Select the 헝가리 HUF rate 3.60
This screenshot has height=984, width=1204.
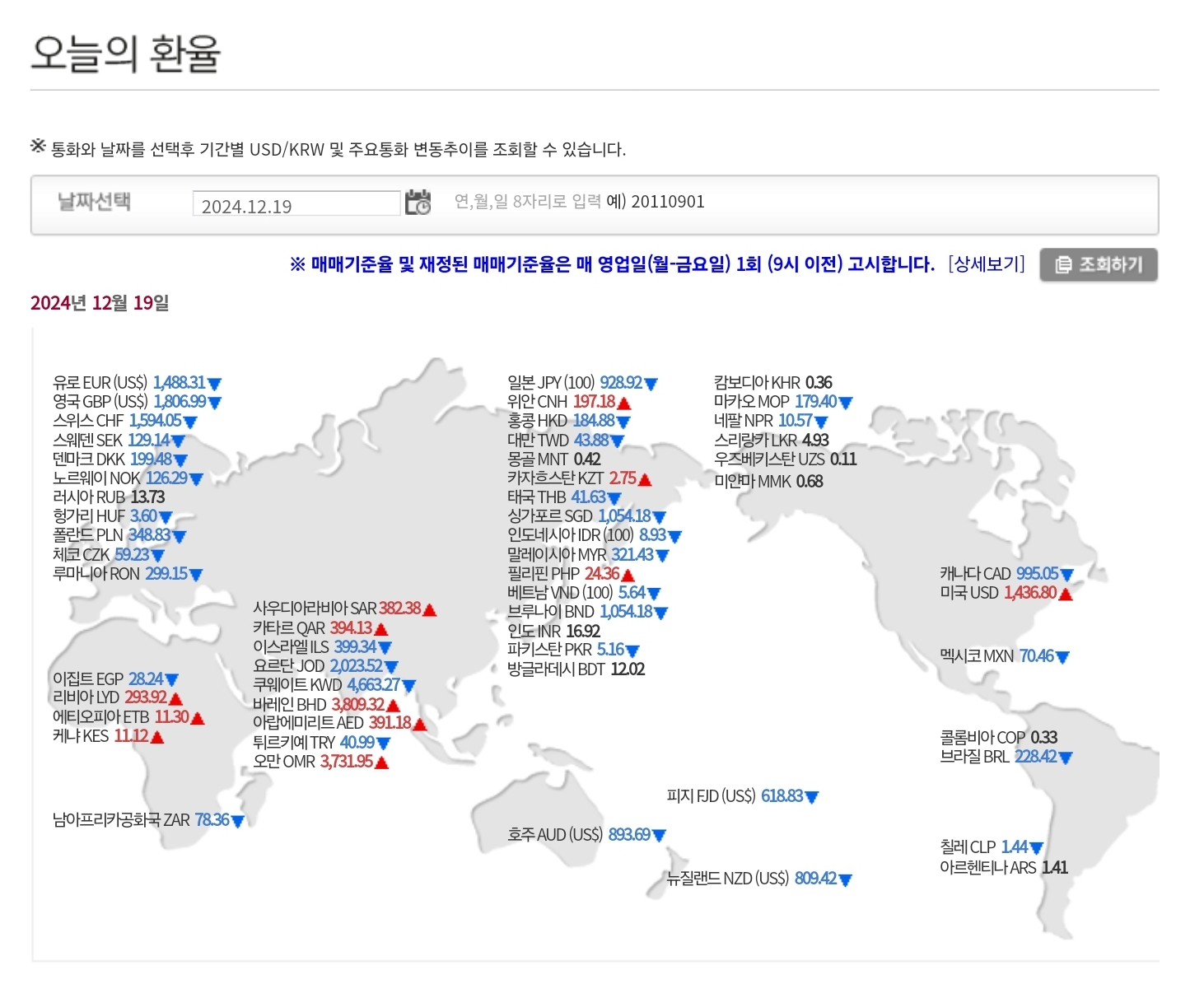point(143,516)
